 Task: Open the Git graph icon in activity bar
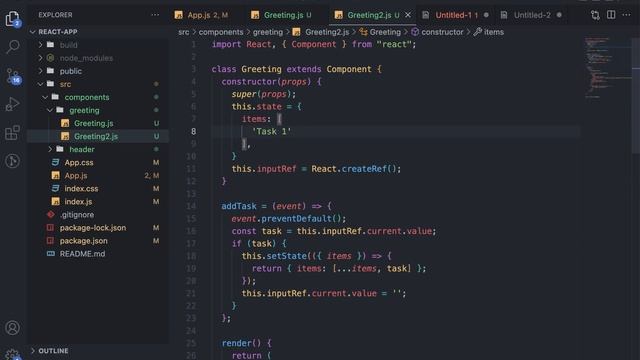click(x=13, y=161)
